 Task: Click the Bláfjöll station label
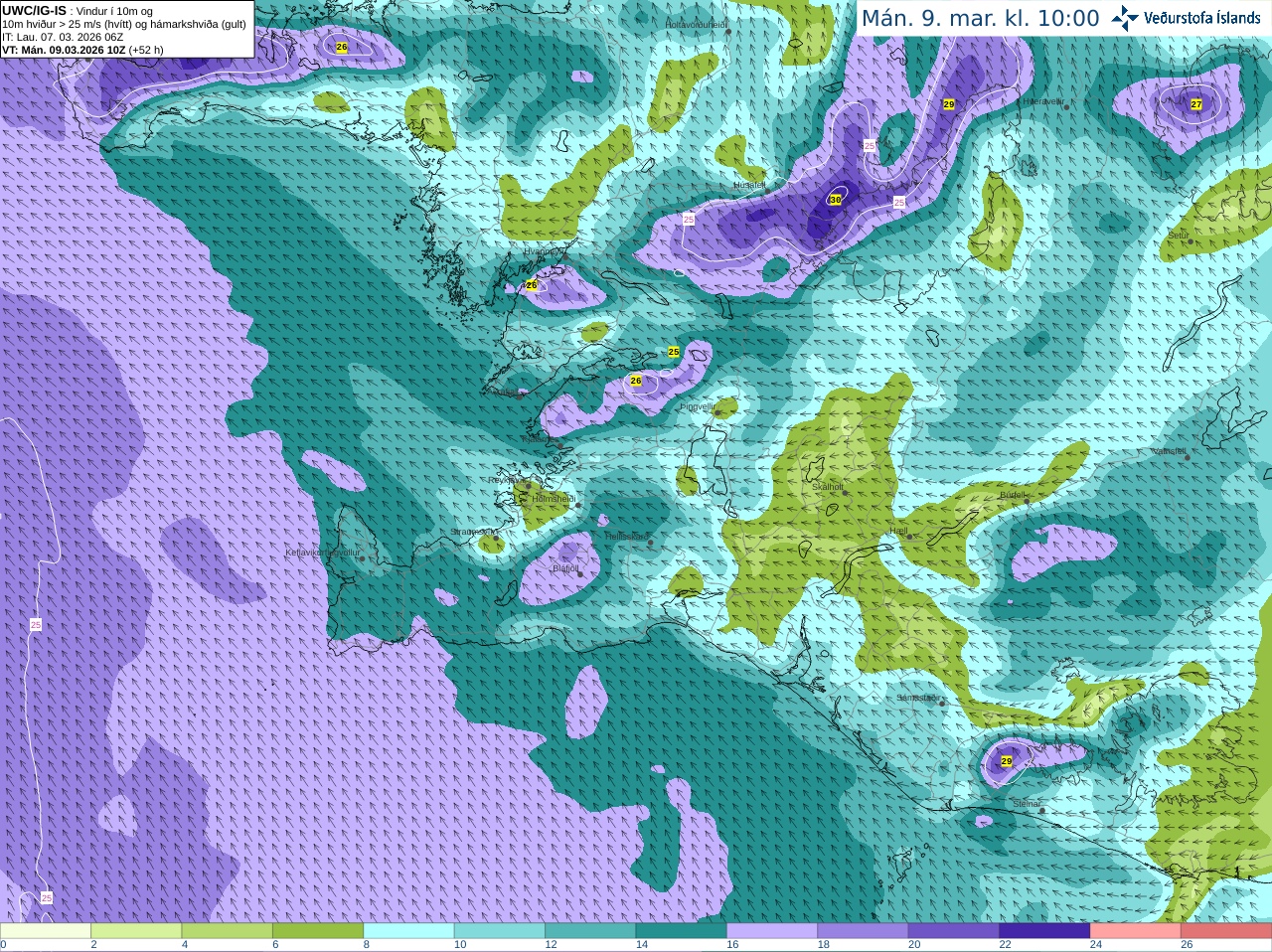(x=565, y=568)
